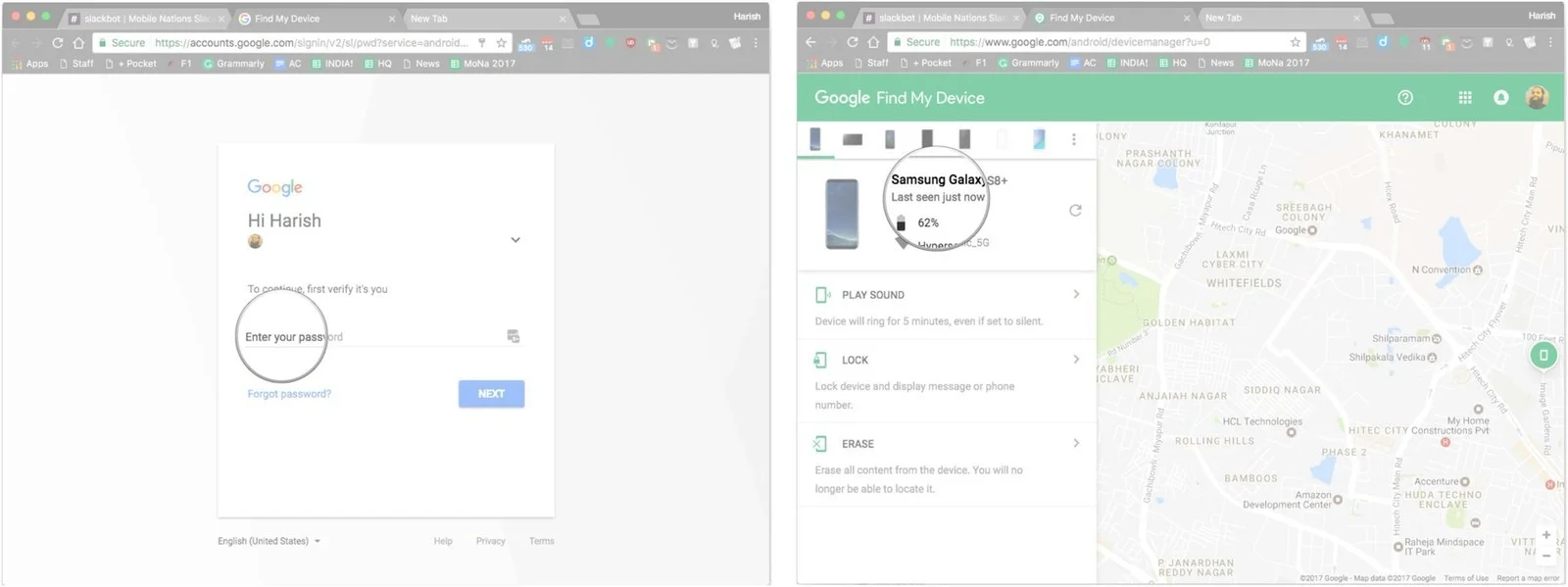This screenshot has width=1568, height=587.
Task: Zoom in the map with the plus control
Action: [1545, 535]
